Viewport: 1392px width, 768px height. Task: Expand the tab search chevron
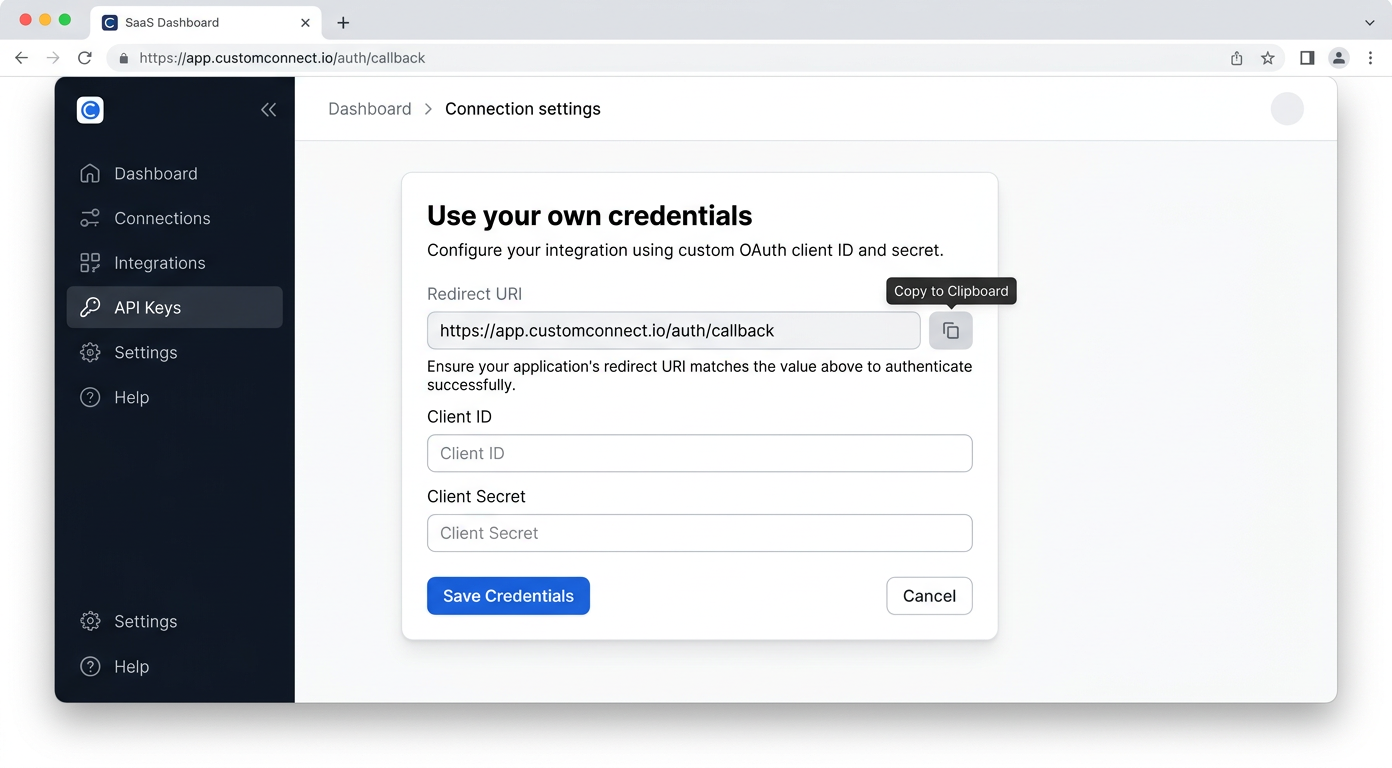(x=1370, y=22)
